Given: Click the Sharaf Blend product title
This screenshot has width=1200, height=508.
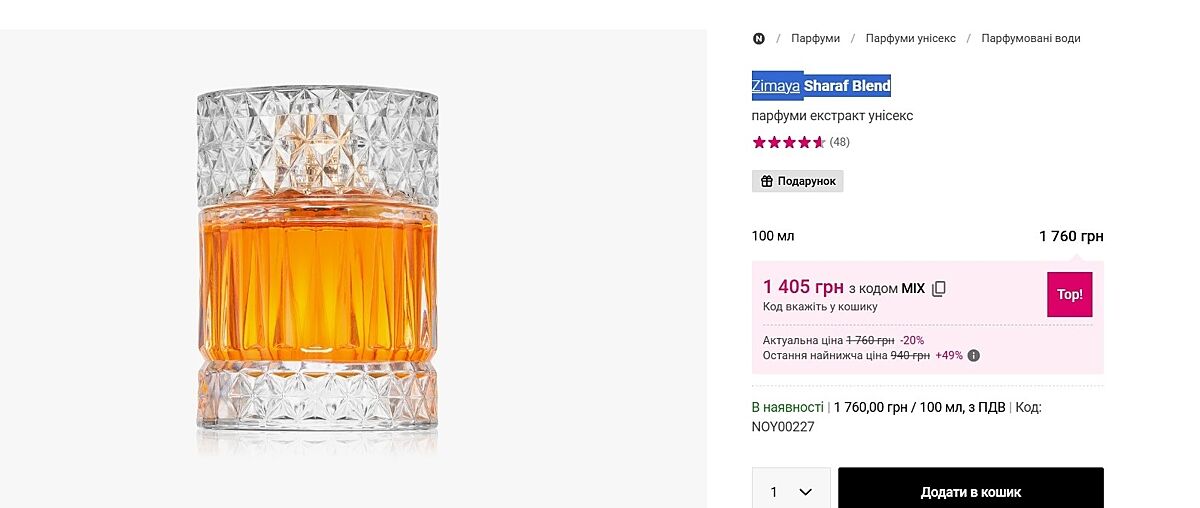Looking at the screenshot, I should pos(847,86).
